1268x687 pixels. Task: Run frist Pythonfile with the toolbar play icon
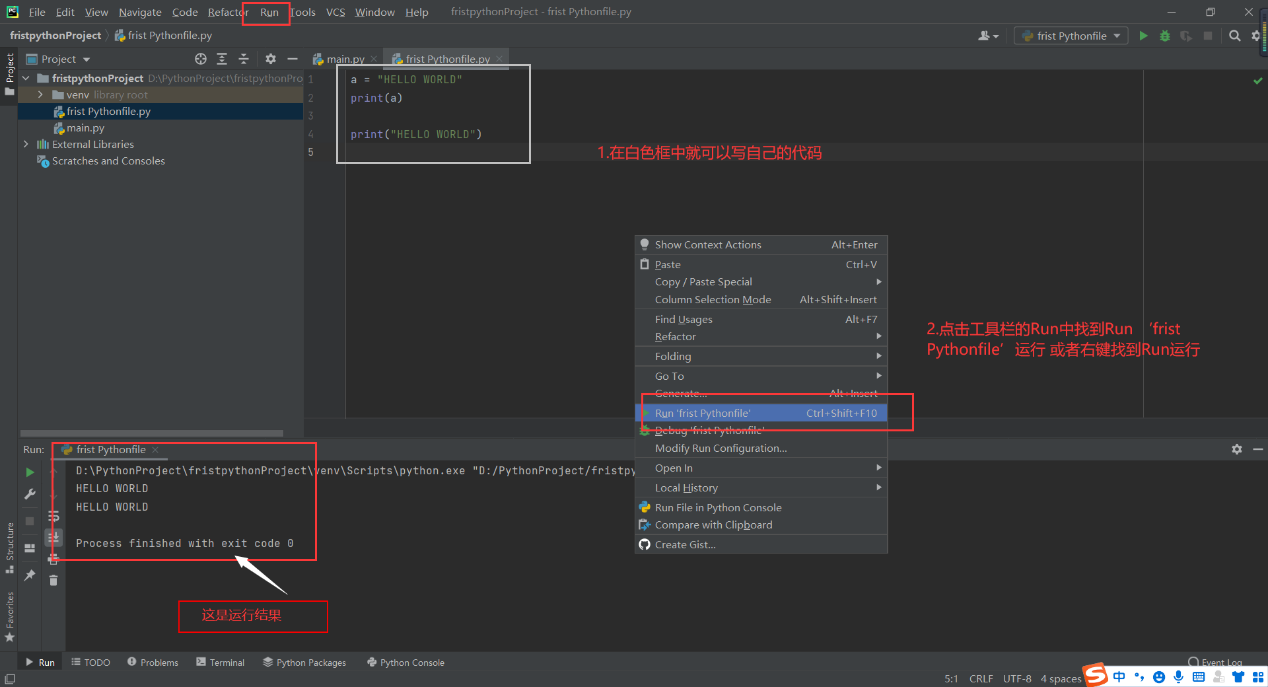point(1143,36)
